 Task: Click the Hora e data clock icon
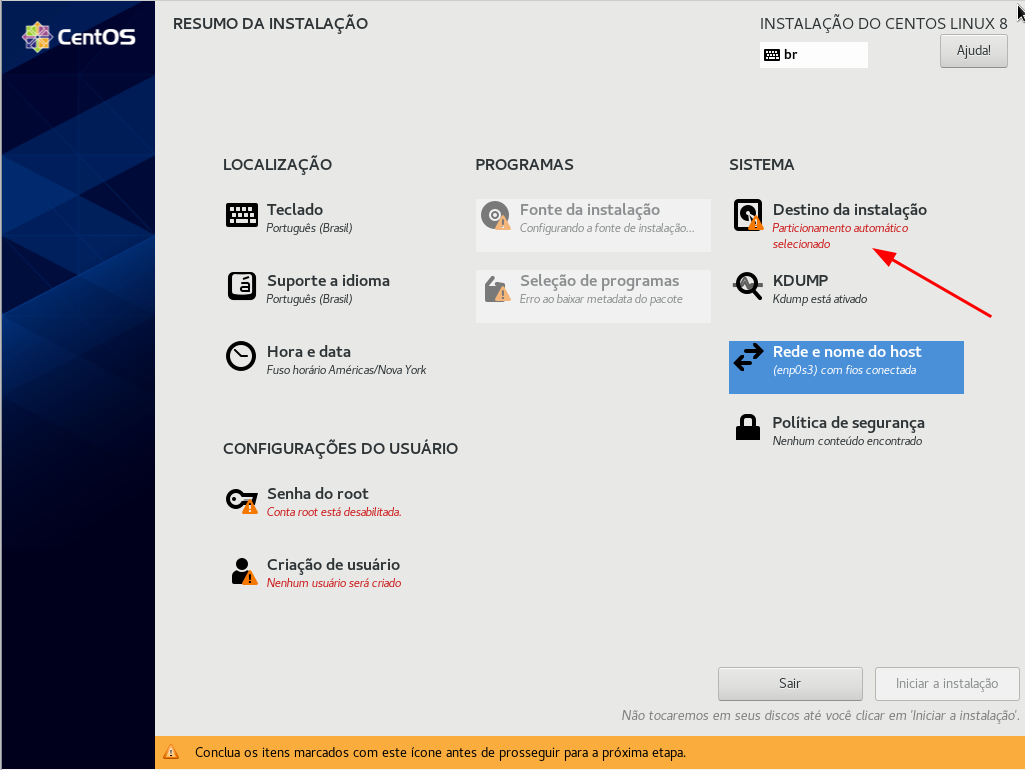(241, 356)
